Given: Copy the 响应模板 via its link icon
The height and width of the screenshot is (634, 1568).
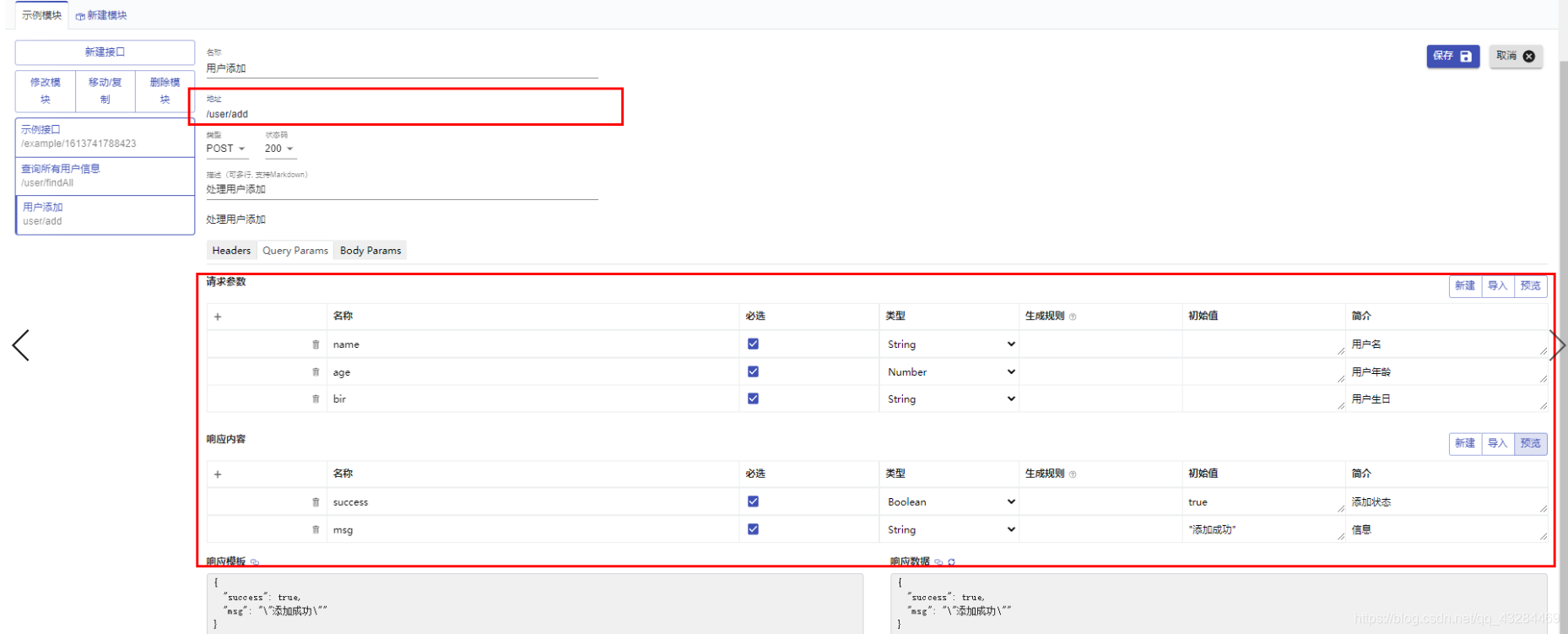Looking at the screenshot, I should [255, 562].
